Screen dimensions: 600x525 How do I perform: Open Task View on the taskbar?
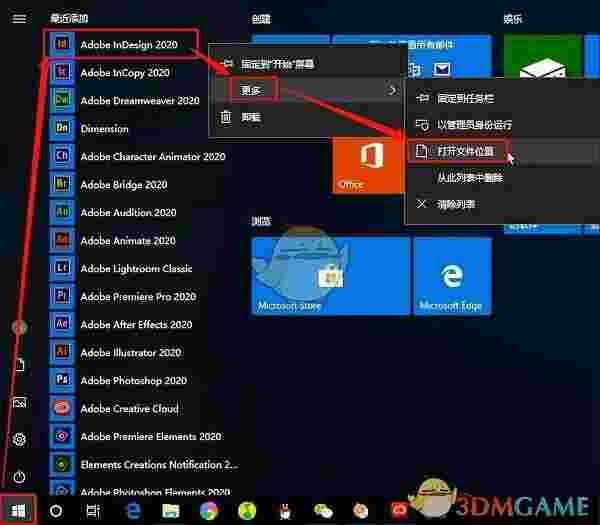pyautogui.click(x=93, y=510)
